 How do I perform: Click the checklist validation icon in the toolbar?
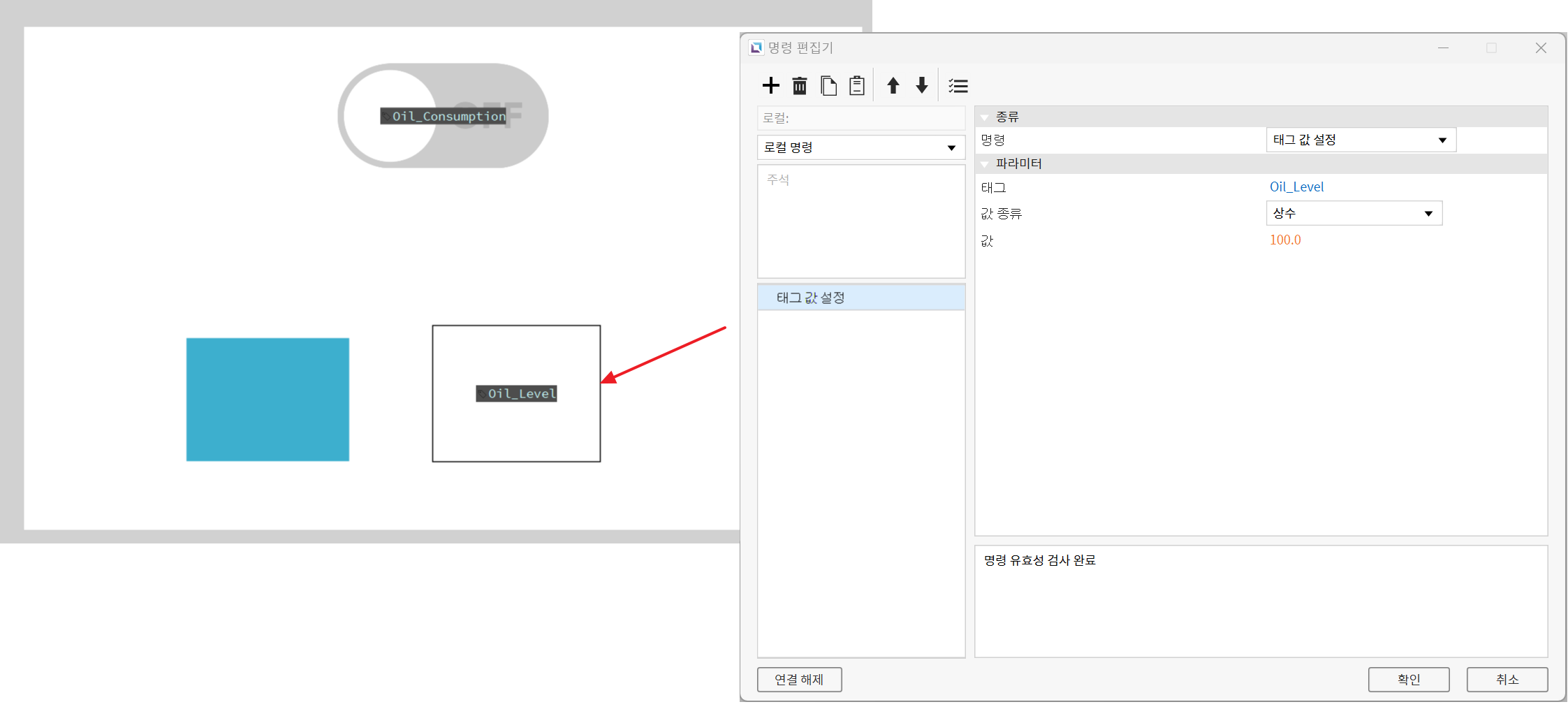click(958, 86)
